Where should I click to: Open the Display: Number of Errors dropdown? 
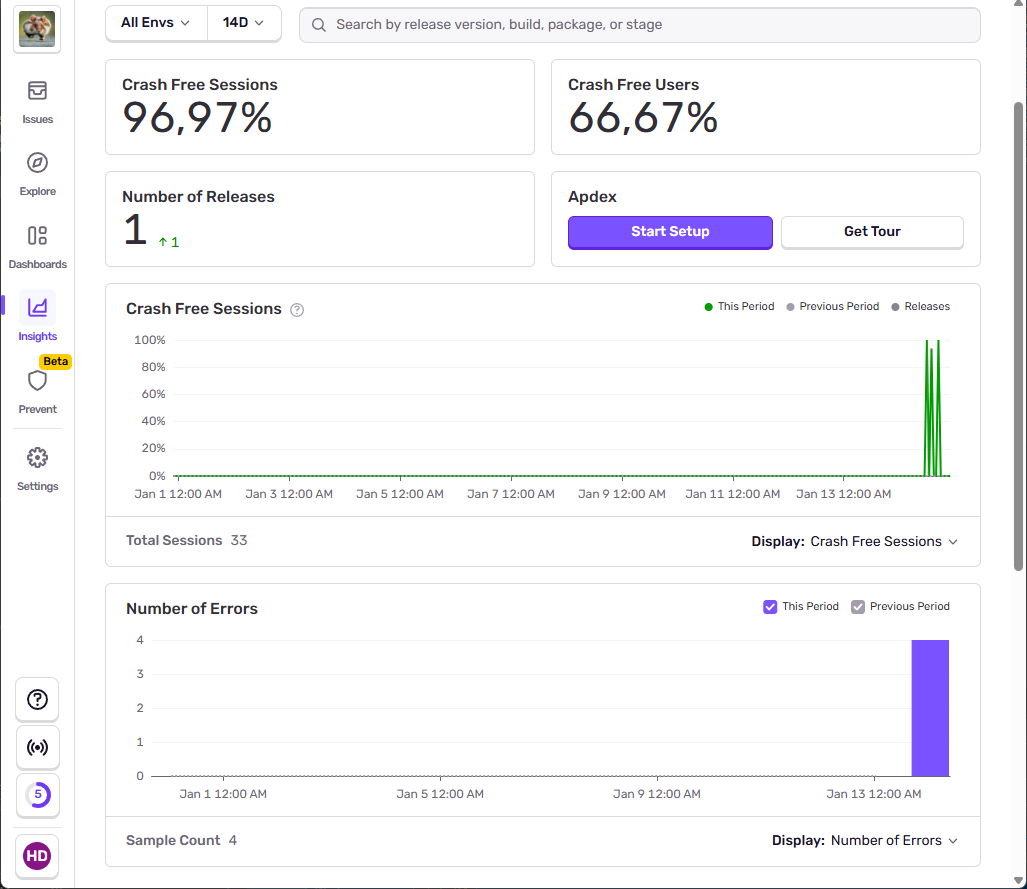865,841
